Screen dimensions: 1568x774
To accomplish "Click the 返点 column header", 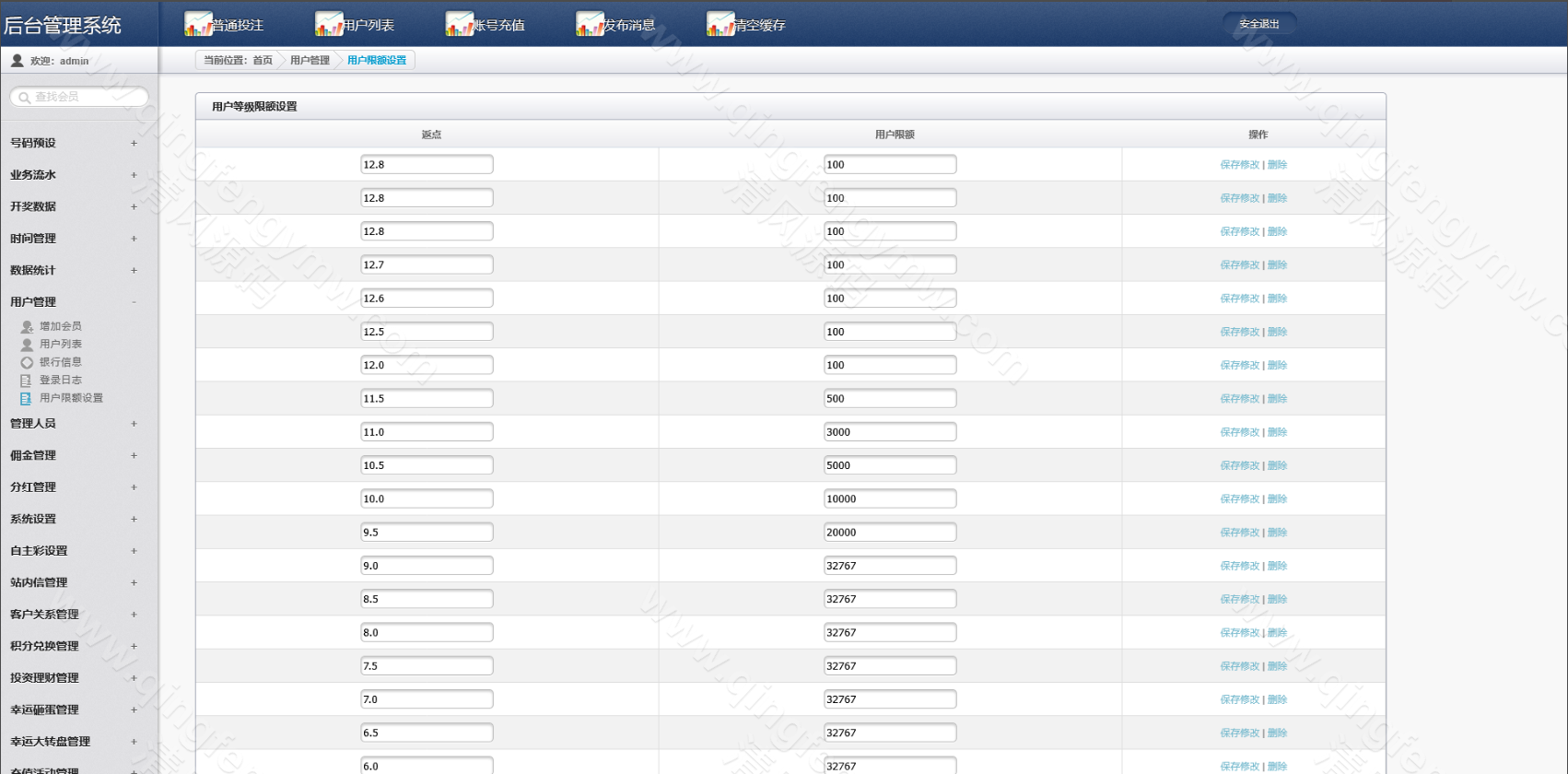I will tap(431, 135).
